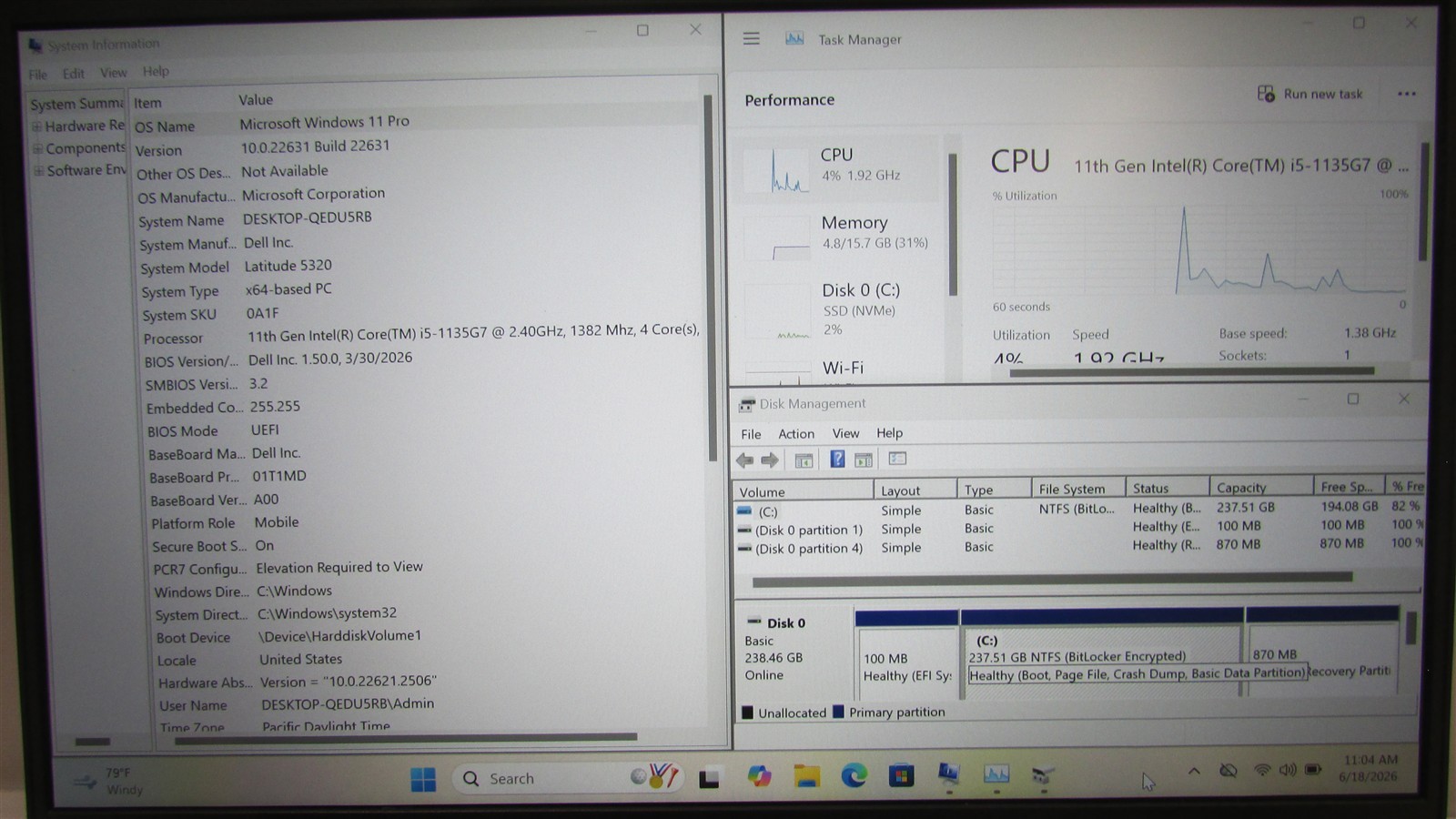Click System Information horizontal scrollbar
The image size is (1456, 819).
point(406,737)
